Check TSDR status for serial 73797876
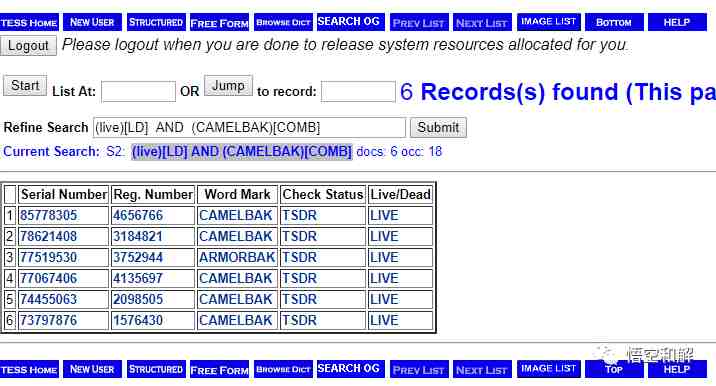716x386 pixels. click(299, 320)
